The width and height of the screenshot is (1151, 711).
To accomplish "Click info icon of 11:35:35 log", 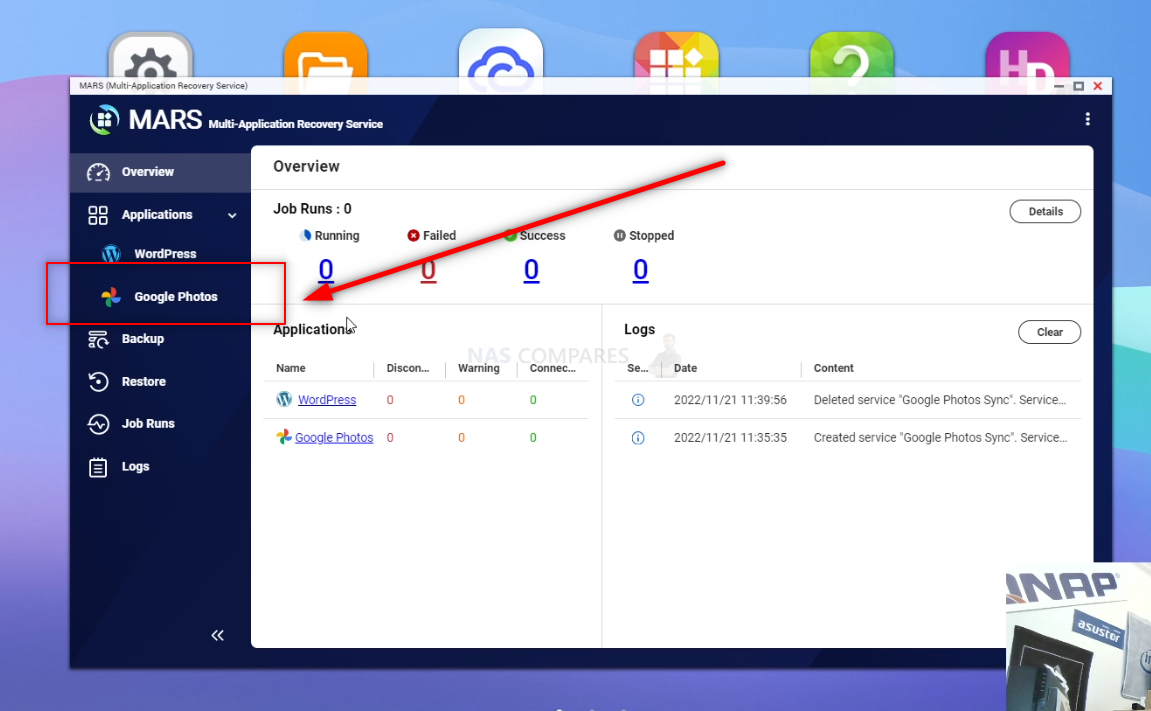I will [x=638, y=438].
